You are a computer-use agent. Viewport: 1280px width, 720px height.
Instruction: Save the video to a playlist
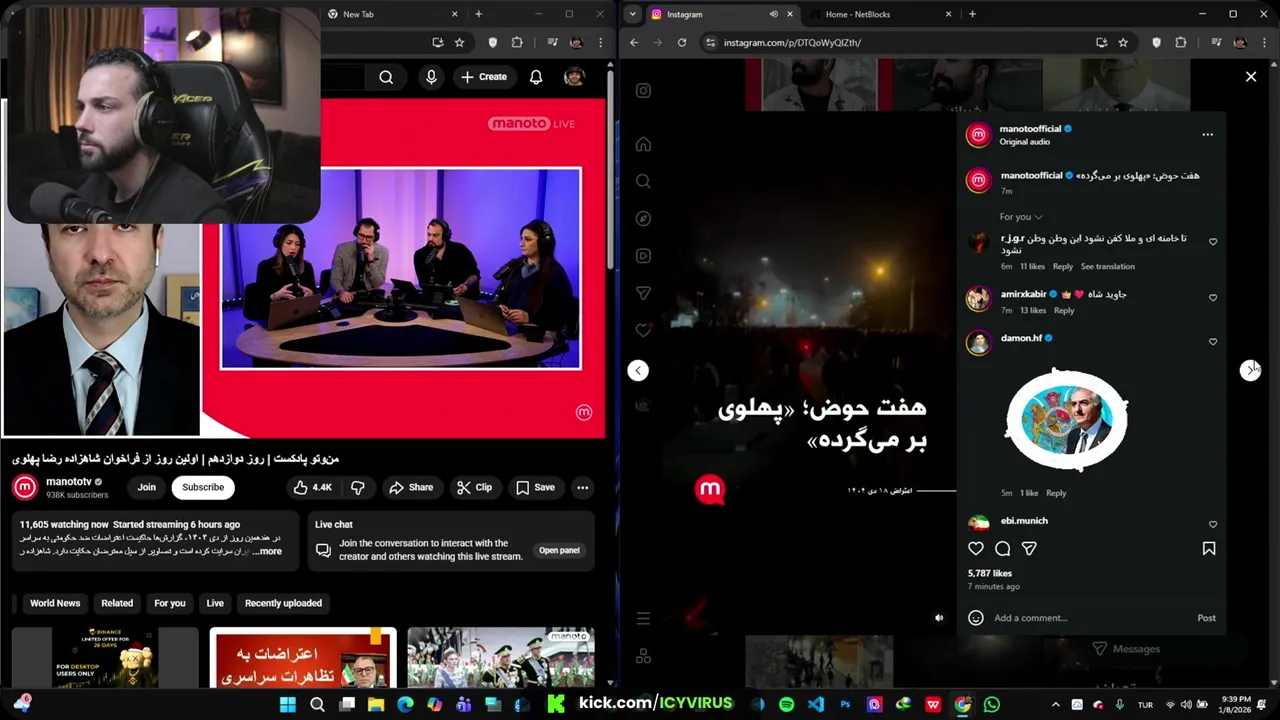[x=535, y=487]
